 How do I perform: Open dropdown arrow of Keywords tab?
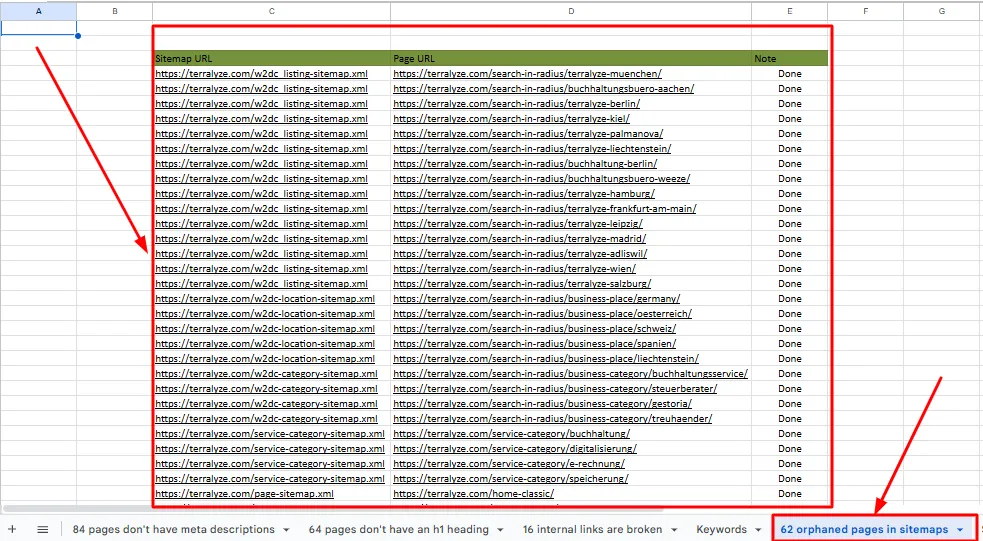[759, 530]
